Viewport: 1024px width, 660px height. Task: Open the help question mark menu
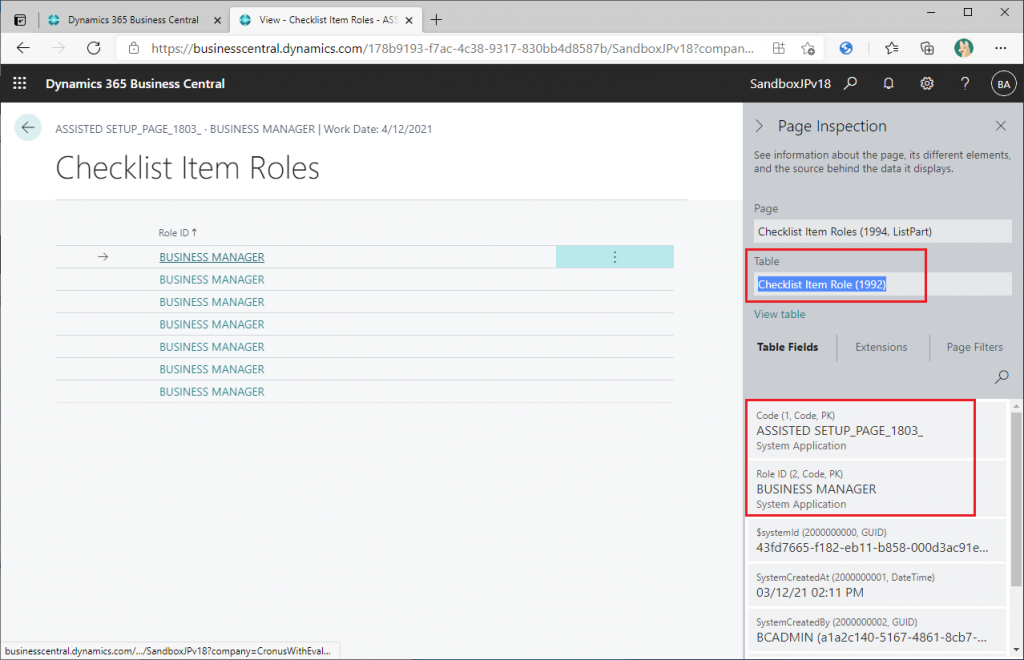pos(965,84)
